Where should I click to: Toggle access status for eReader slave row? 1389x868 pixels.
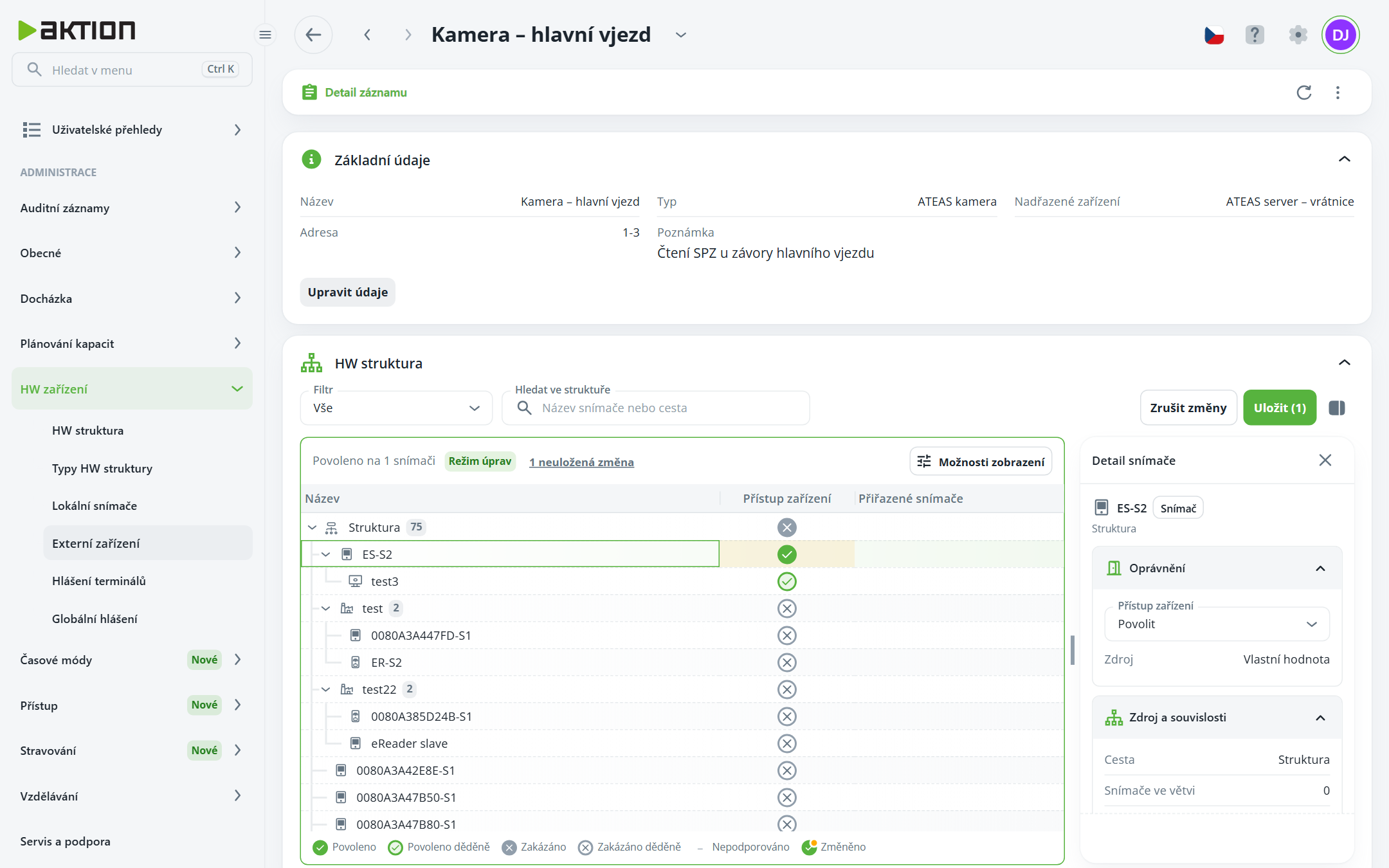click(786, 743)
